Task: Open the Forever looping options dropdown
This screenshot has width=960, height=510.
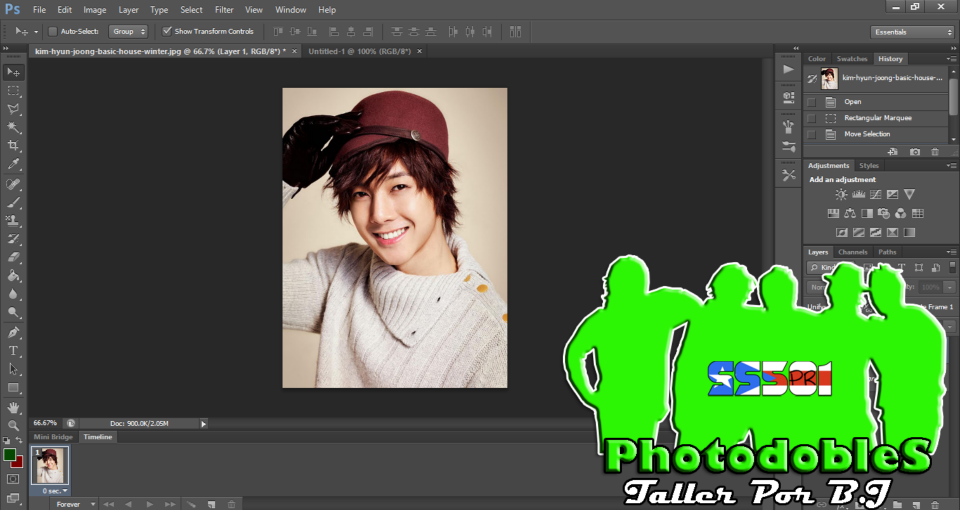Action: click(75, 504)
